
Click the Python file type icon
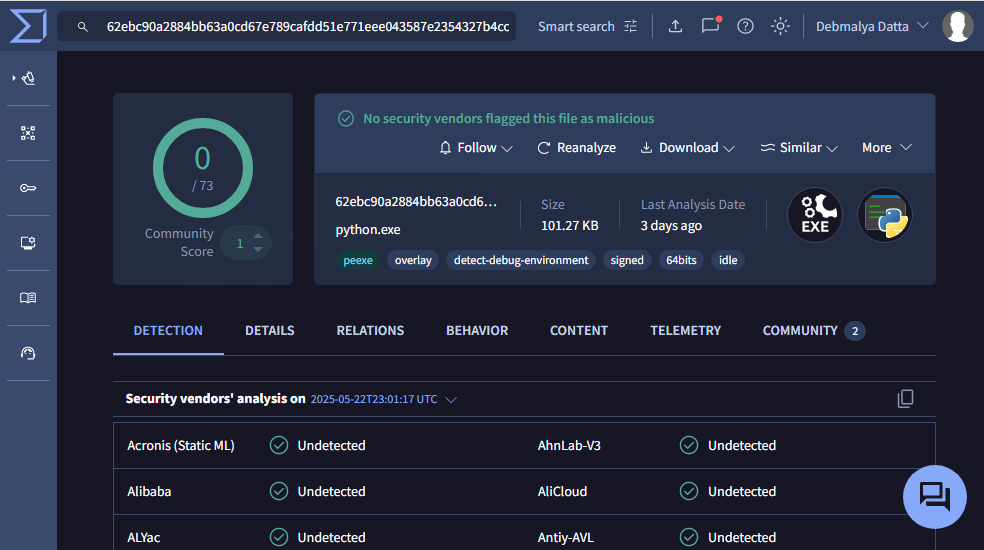point(885,215)
